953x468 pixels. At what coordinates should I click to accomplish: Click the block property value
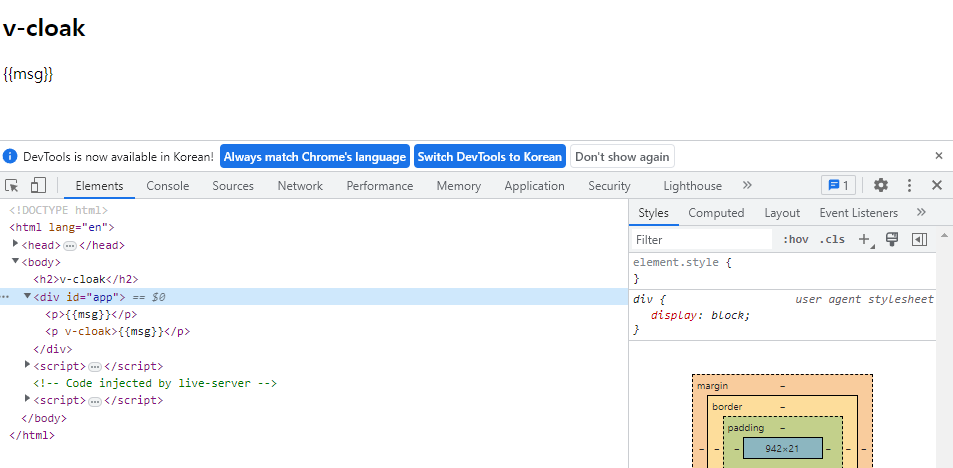(728, 315)
